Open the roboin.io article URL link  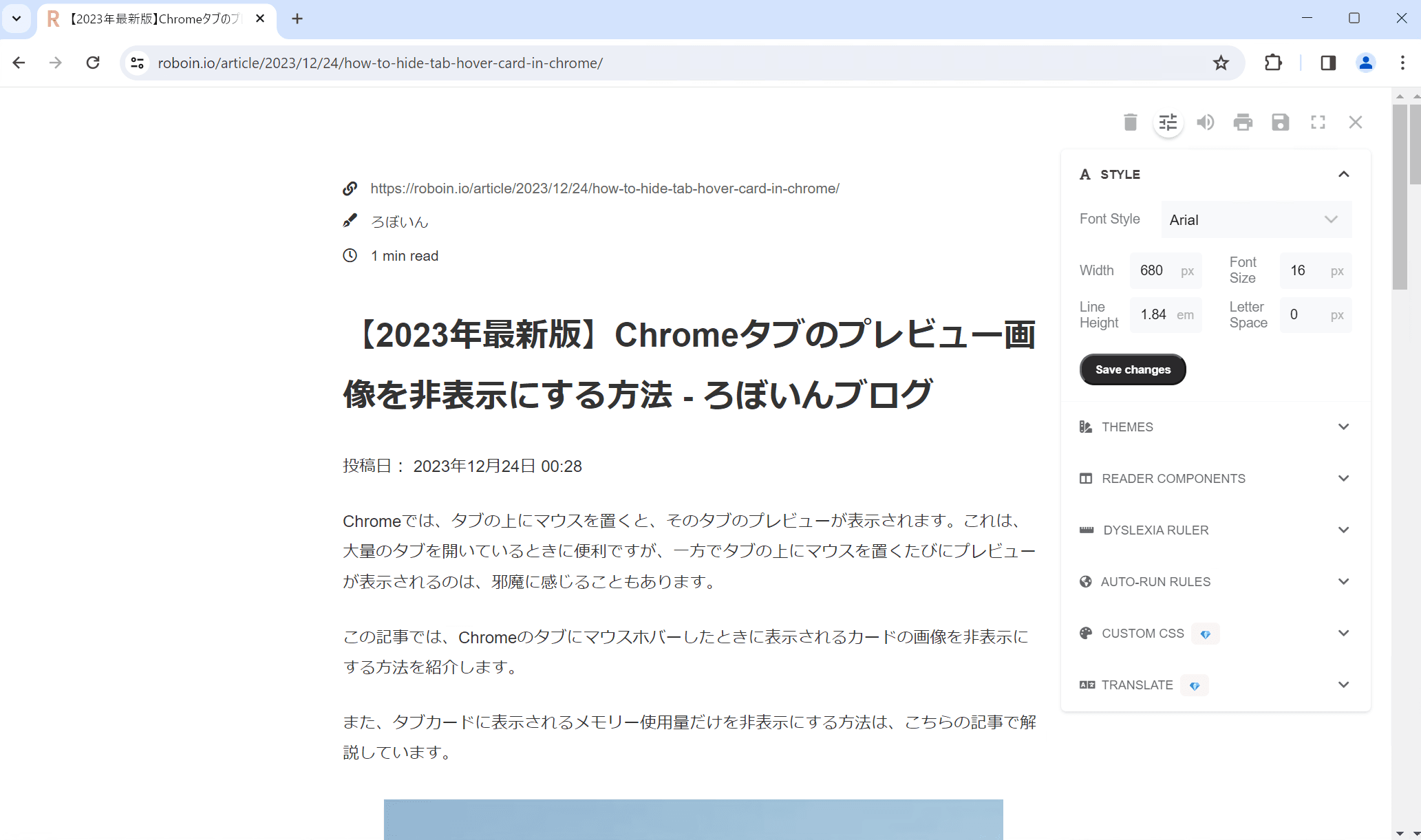pyautogui.click(x=604, y=189)
